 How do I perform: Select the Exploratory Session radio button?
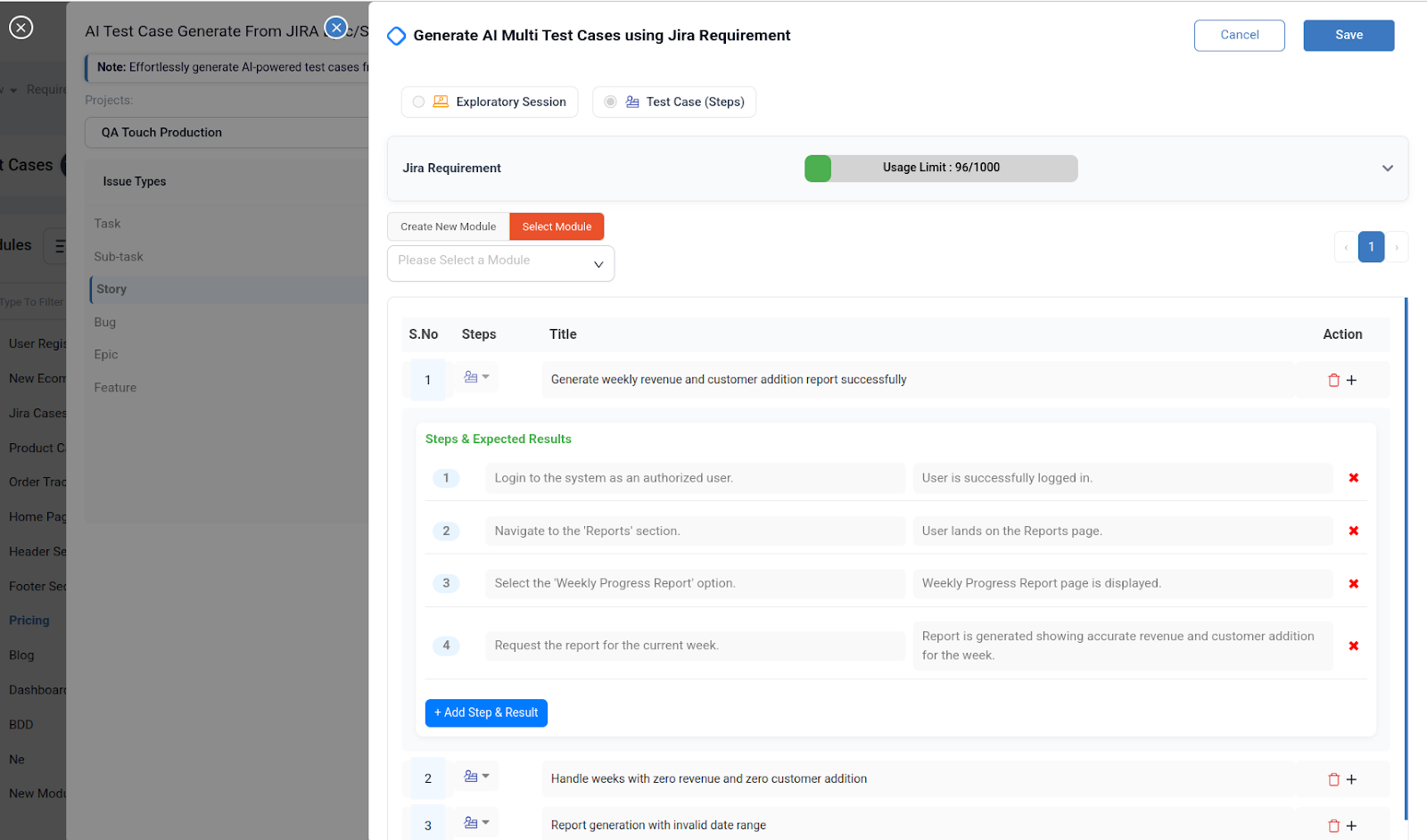pos(418,102)
